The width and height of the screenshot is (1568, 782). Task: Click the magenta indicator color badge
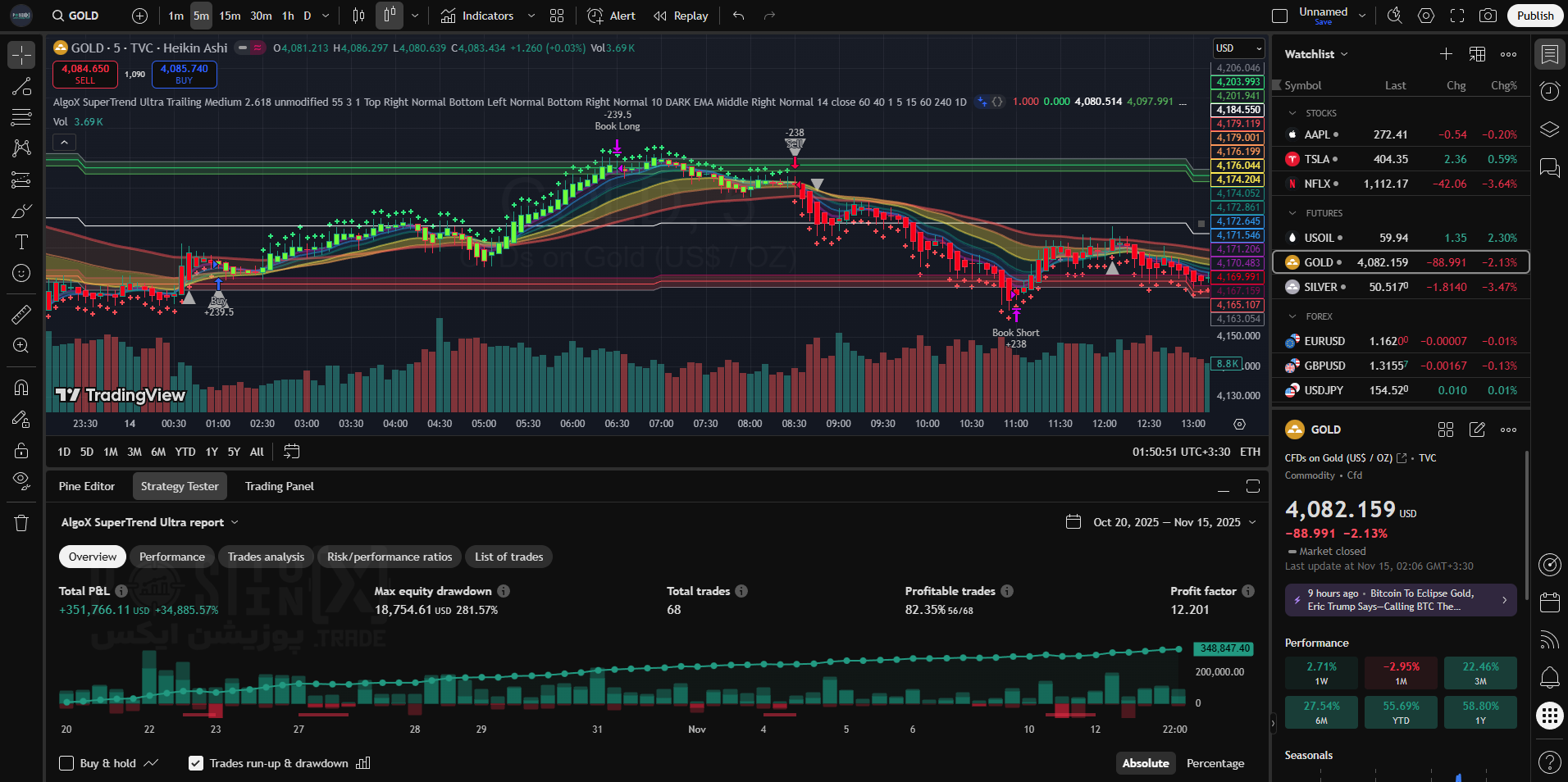[258, 48]
